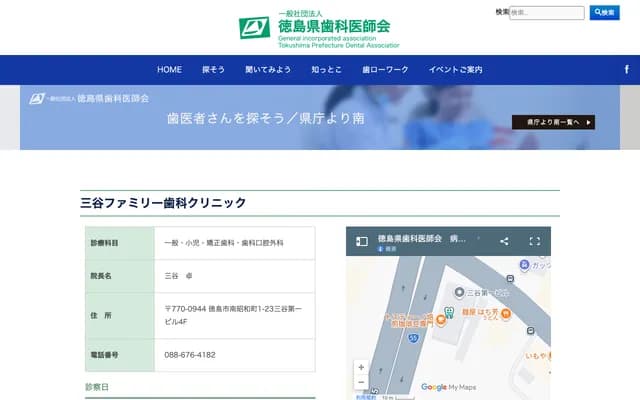
Task: Click the 診療科目 label cell
Action: coord(120,243)
